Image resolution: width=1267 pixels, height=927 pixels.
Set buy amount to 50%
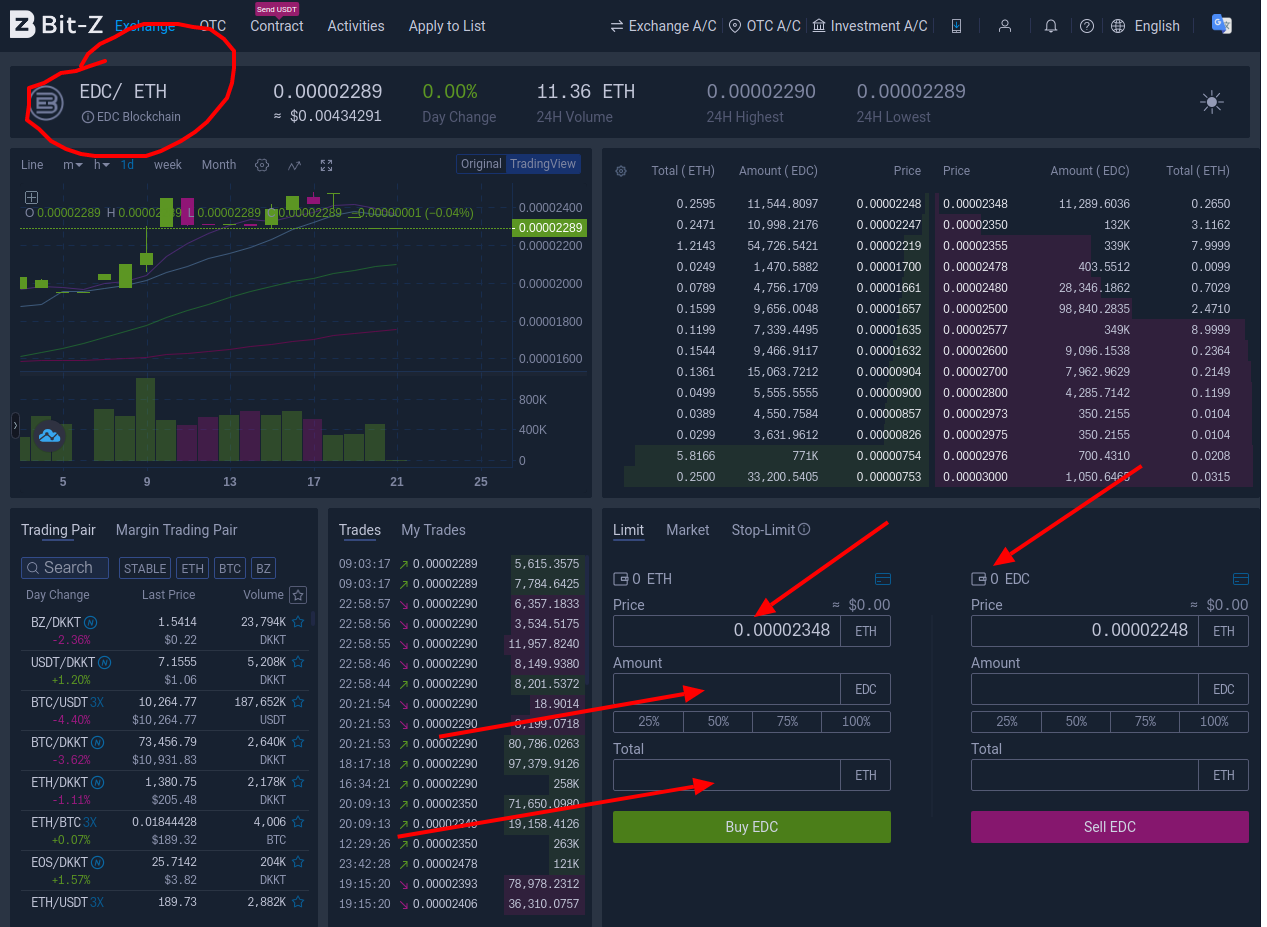tap(718, 721)
